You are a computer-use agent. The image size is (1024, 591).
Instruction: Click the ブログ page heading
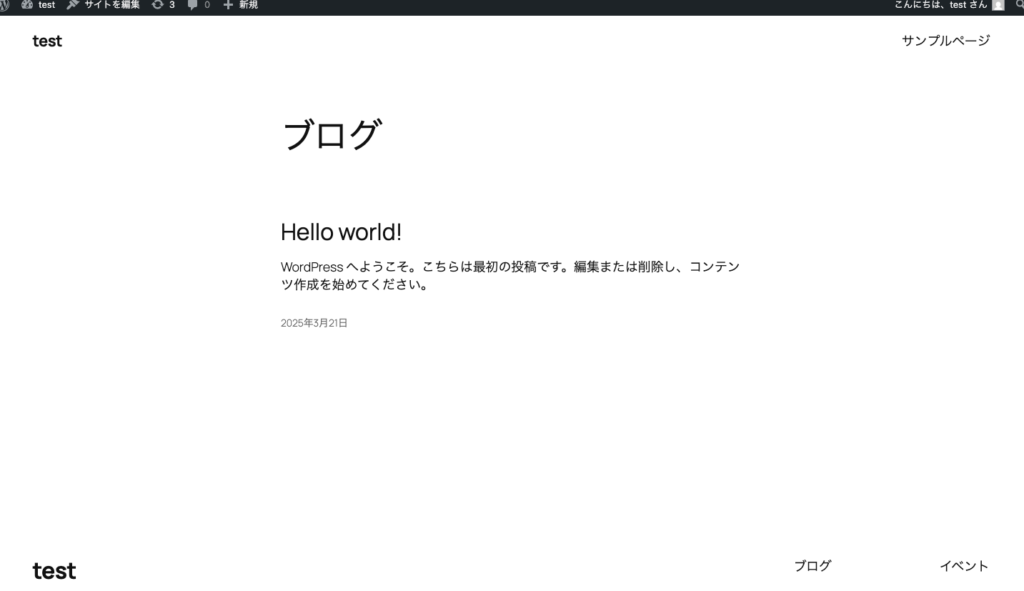332,134
